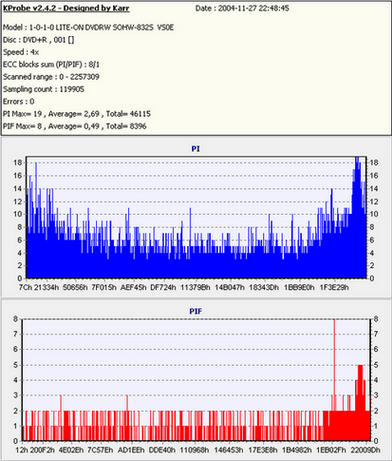
Task: Click the Errors : 0 line
Action: tap(19, 101)
